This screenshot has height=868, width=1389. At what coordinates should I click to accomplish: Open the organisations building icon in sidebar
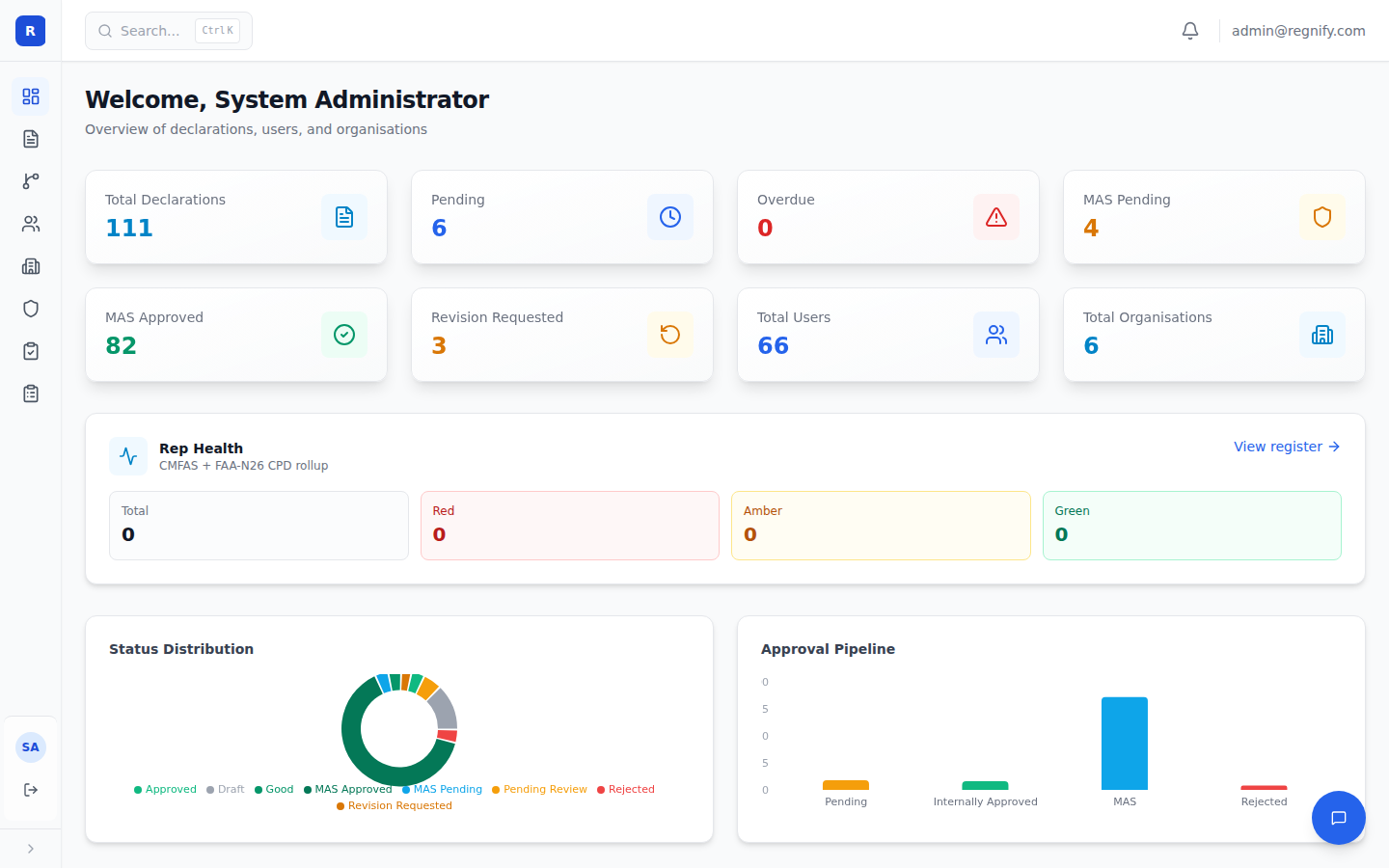click(x=31, y=266)
